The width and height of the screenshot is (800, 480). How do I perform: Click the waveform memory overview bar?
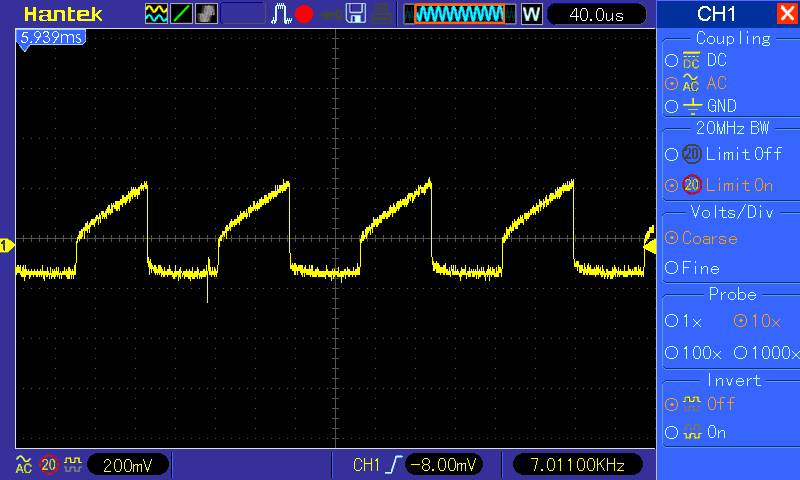coord(460,14)
